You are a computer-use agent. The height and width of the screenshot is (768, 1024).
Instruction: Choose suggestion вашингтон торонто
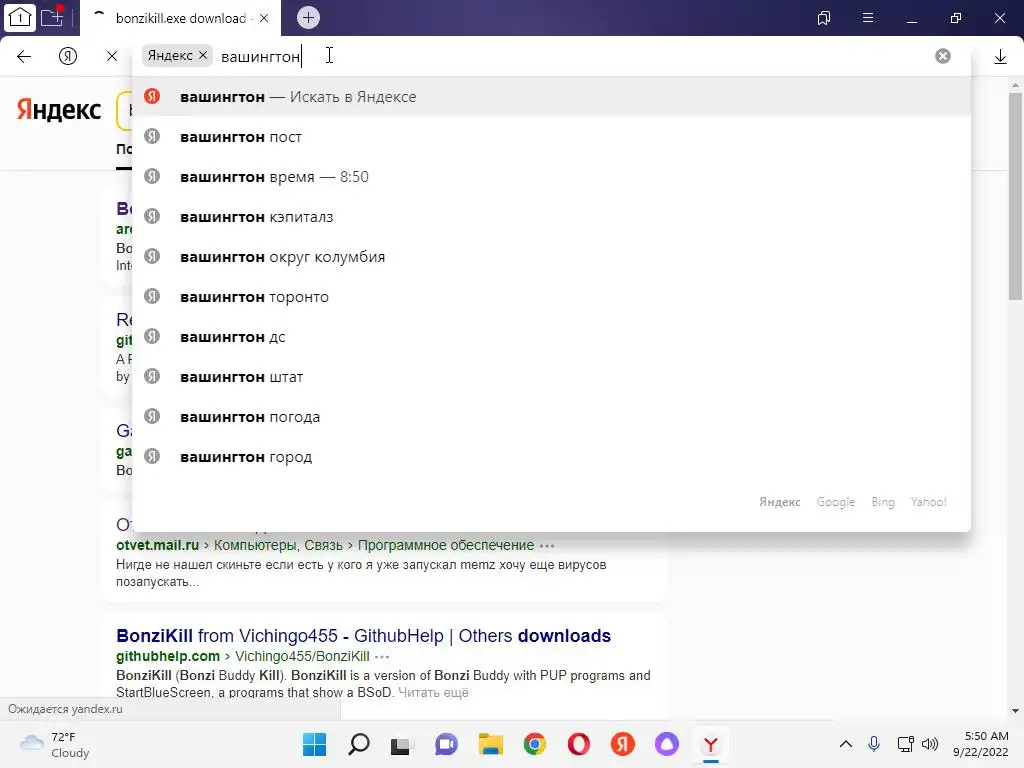point(551,296)
